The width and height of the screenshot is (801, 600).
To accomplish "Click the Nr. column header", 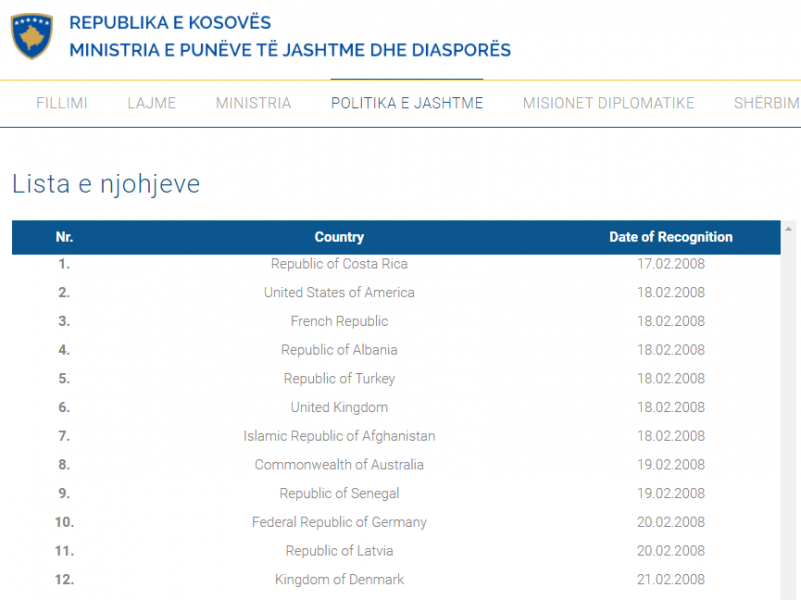I will tap(64, 237).
